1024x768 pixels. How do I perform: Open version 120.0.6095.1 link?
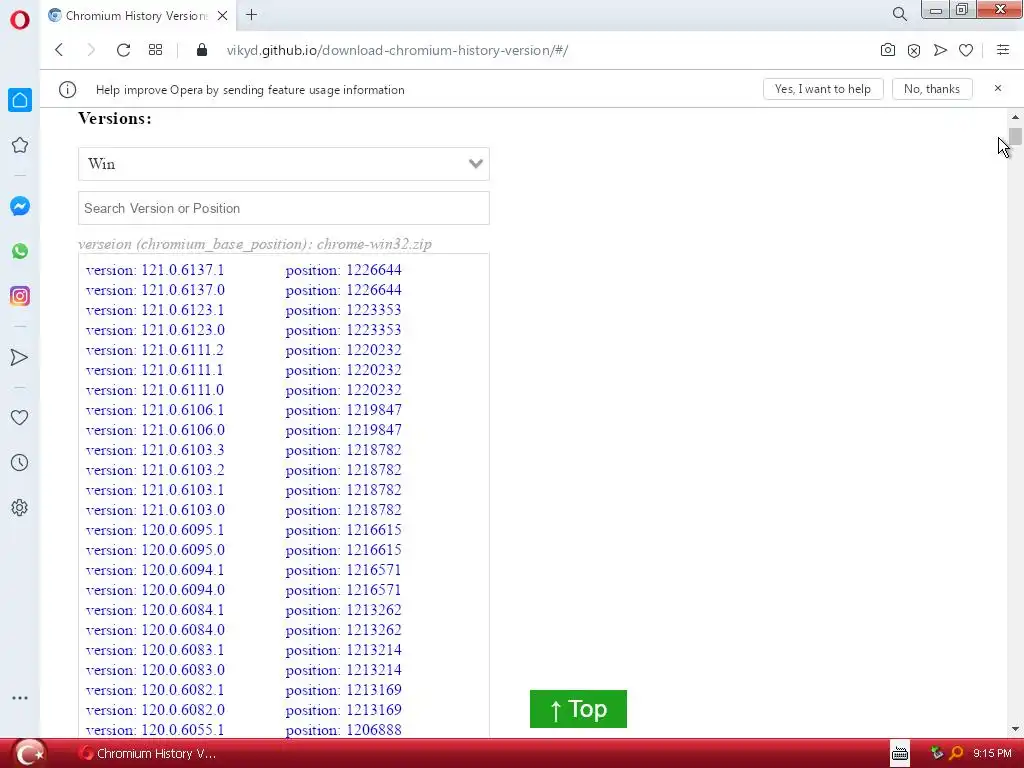155,530
